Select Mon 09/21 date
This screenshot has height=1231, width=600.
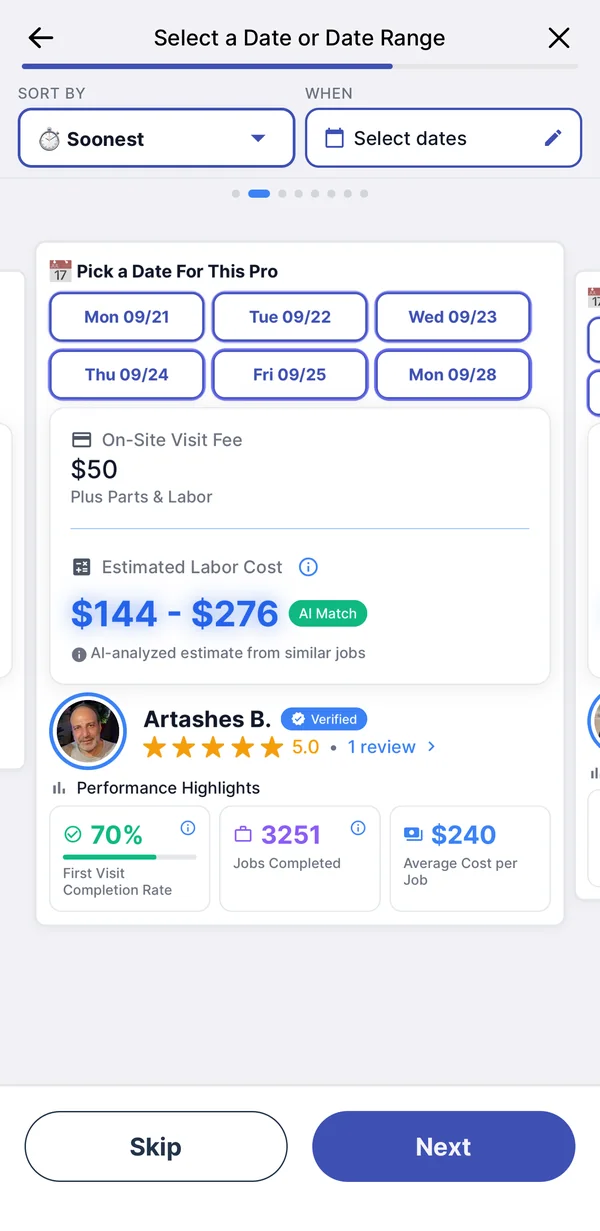tap(127, 317)
